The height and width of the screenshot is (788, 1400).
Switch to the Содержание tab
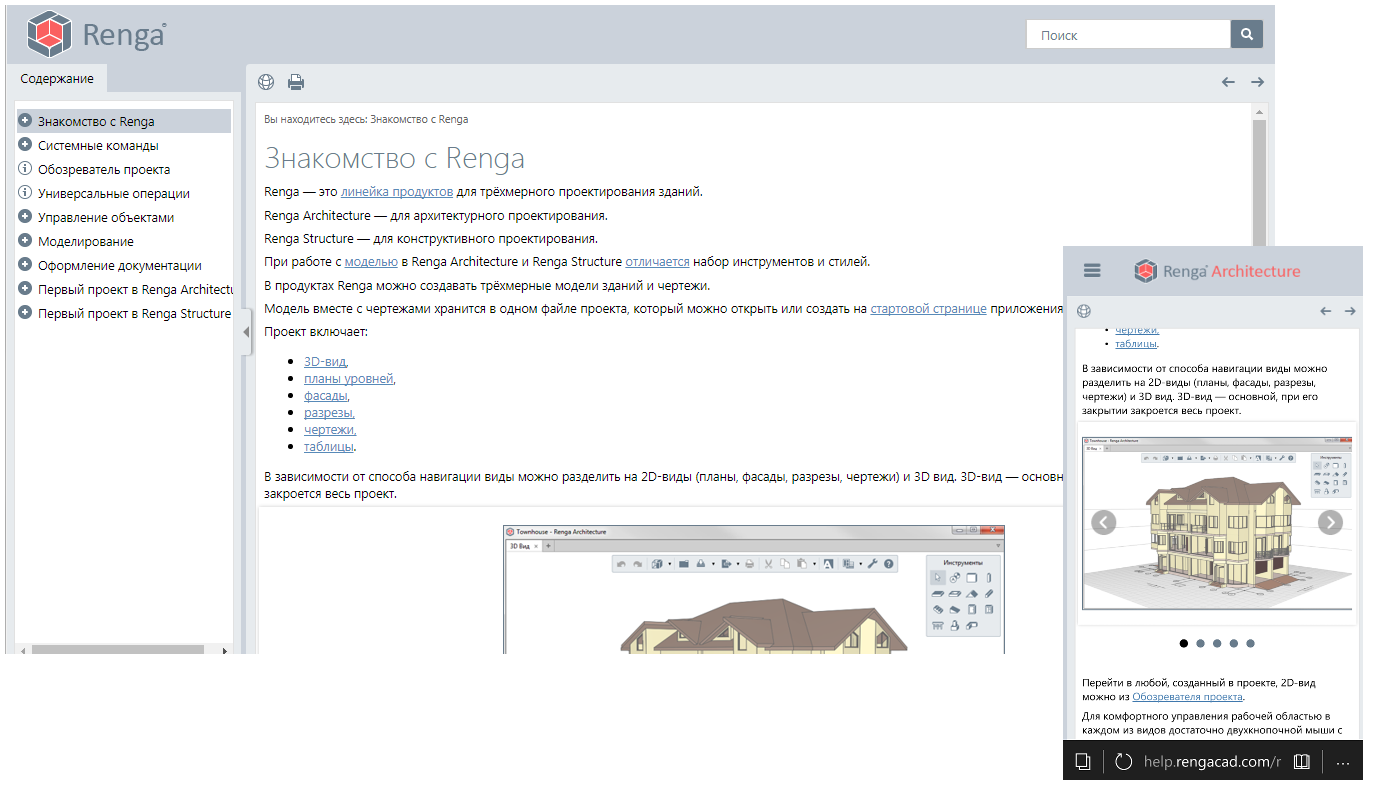tap(57, 79)
